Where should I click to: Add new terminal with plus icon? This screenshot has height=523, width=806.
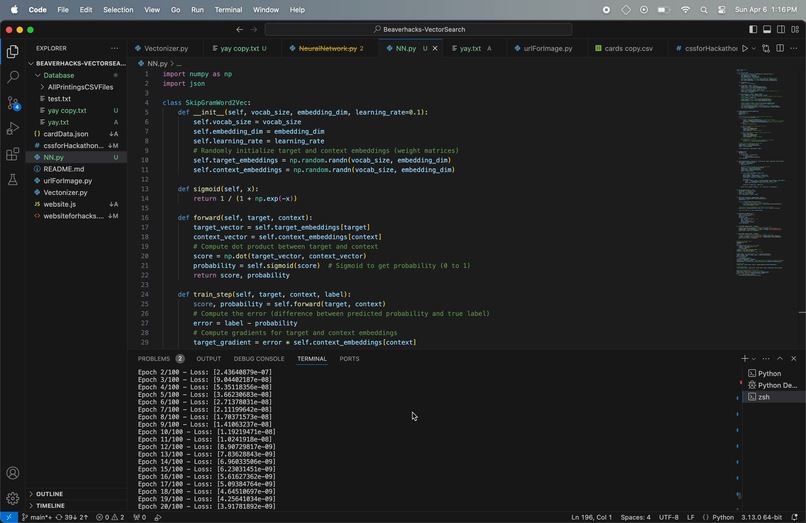[744, 358]
